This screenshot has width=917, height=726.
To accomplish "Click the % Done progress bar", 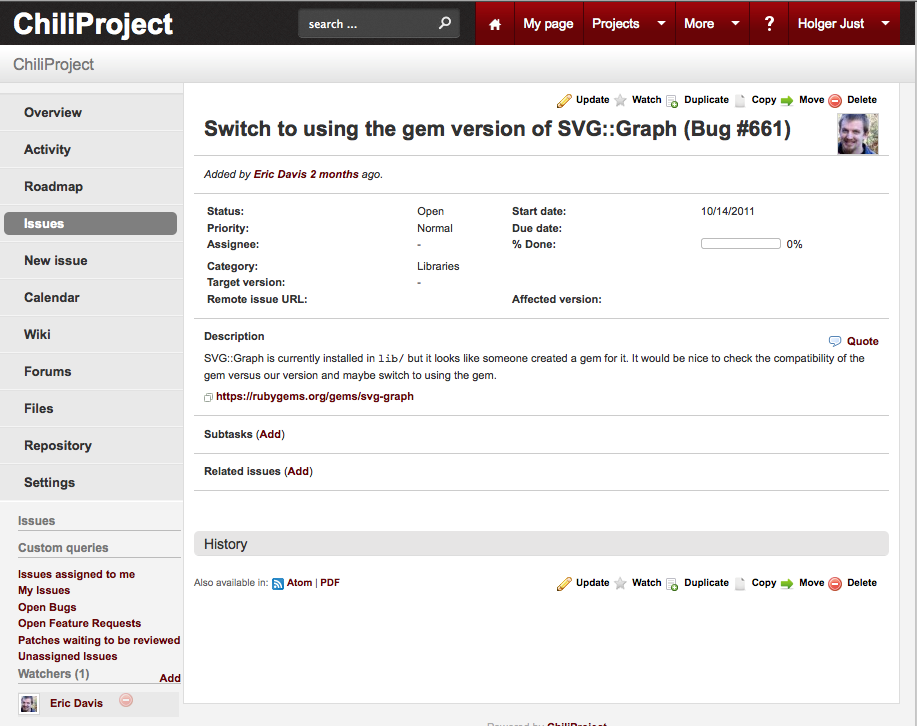I will (740, 244).
